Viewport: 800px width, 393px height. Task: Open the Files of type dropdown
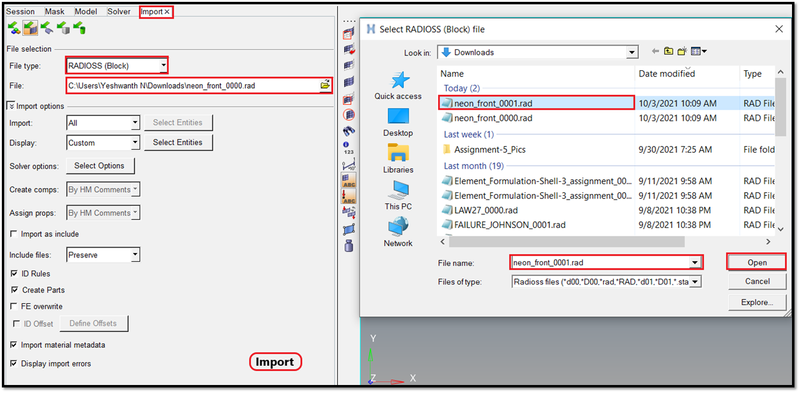click(x=695, y=282)
